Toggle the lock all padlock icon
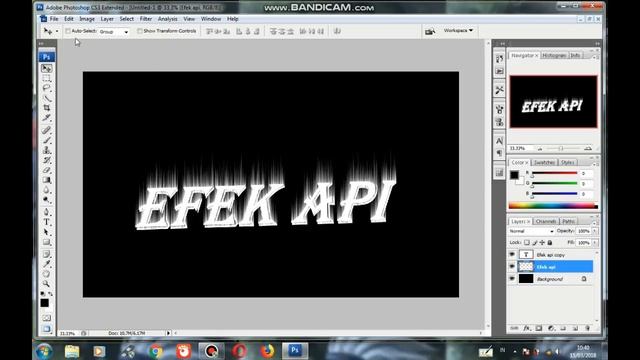This screenshot has width=640, height=360. click(550, 242)
